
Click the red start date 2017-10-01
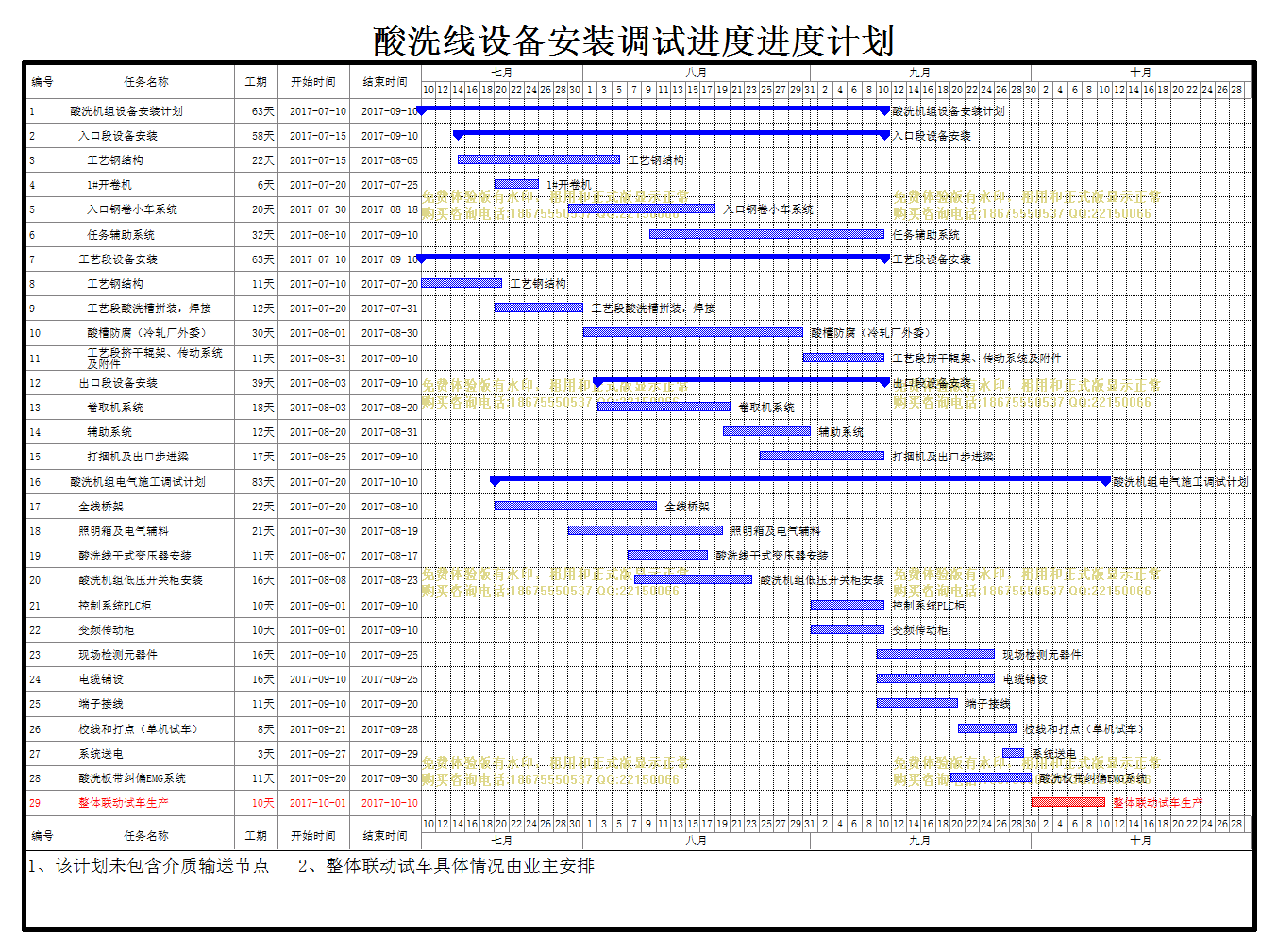318,803
